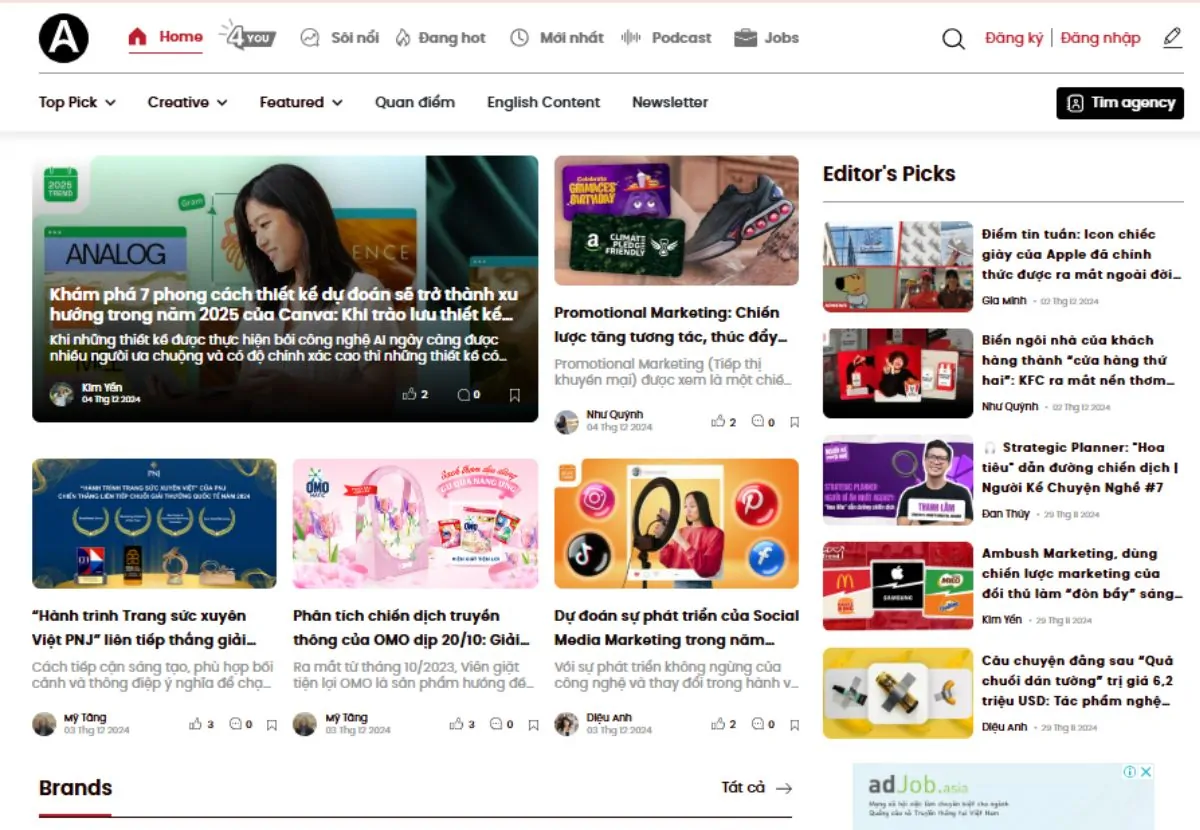The image size is (1200, 830).
Task: Open comments on the PNJ article
Action: point(235,724)
